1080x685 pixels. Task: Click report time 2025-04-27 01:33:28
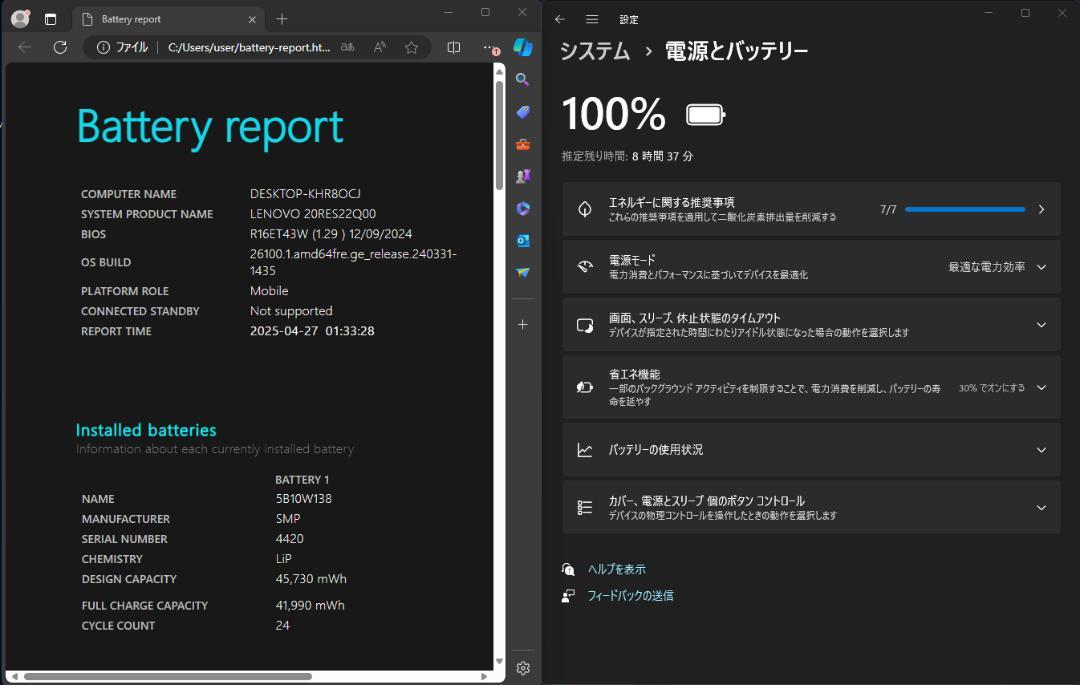click(x=312, y=331)
